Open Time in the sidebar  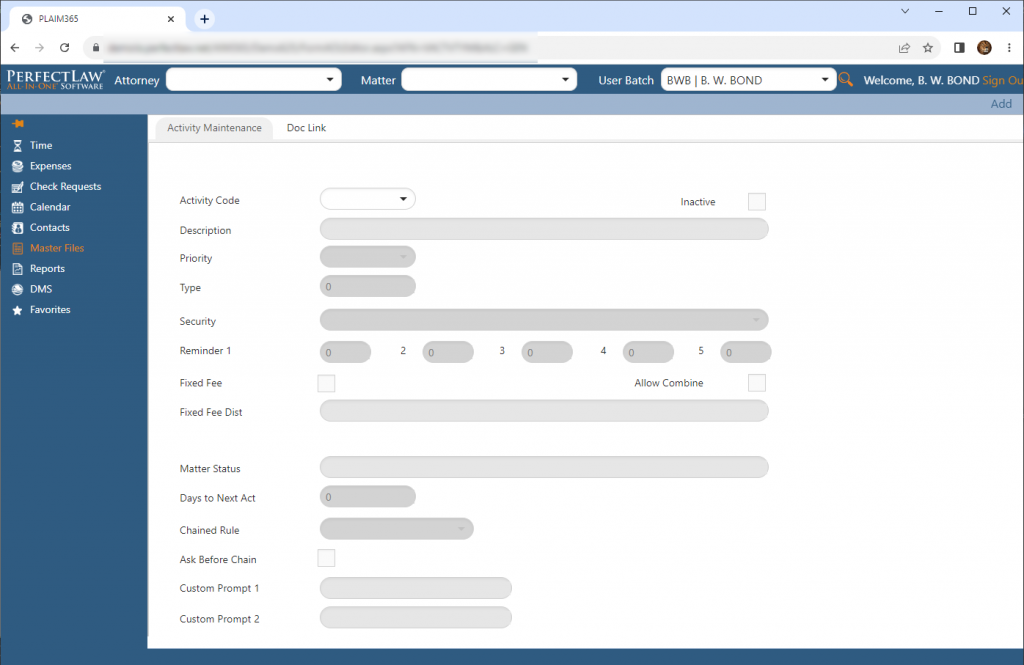[40, 146]
